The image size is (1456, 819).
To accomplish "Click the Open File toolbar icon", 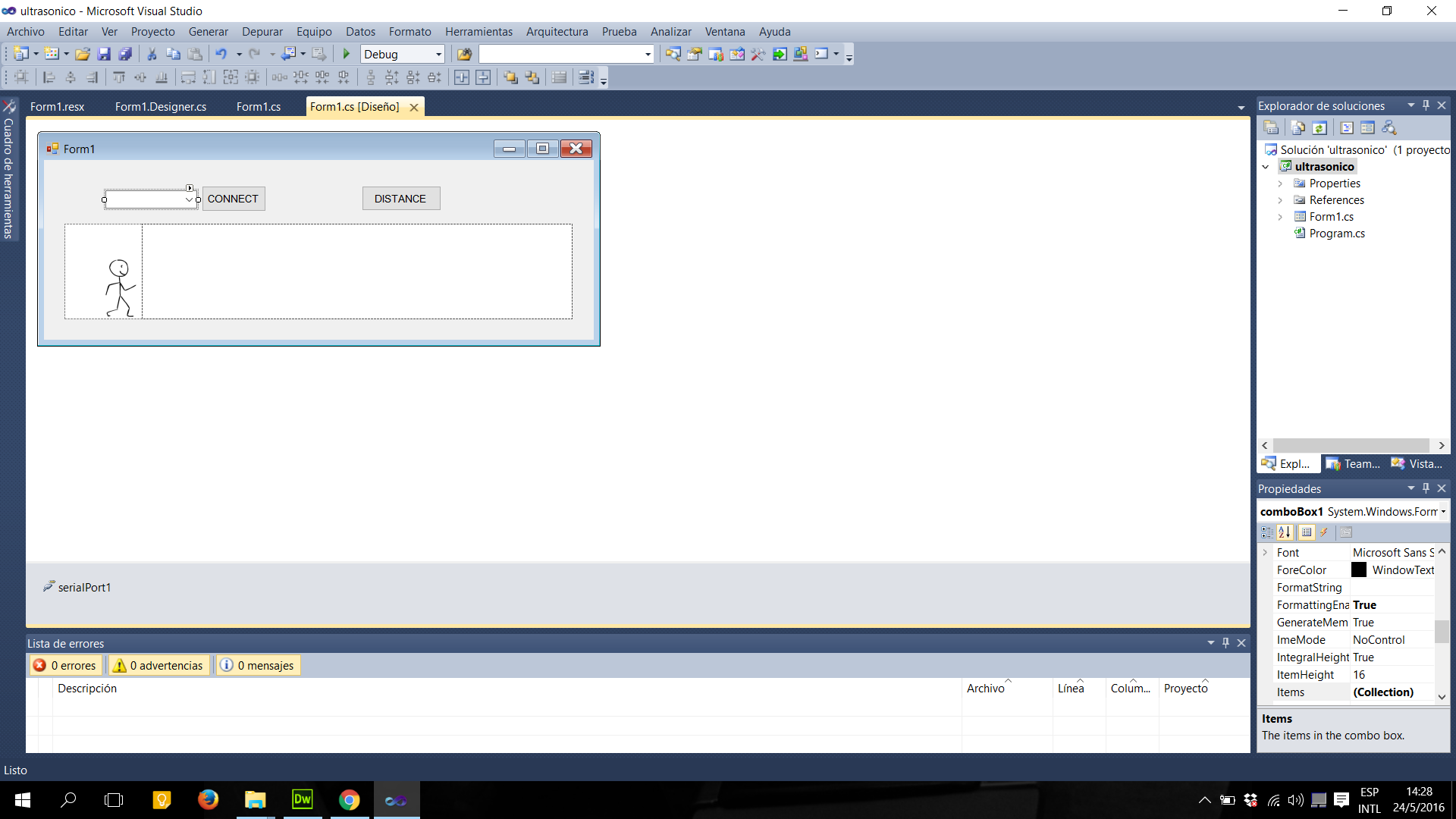I will (x=83, y=54).
